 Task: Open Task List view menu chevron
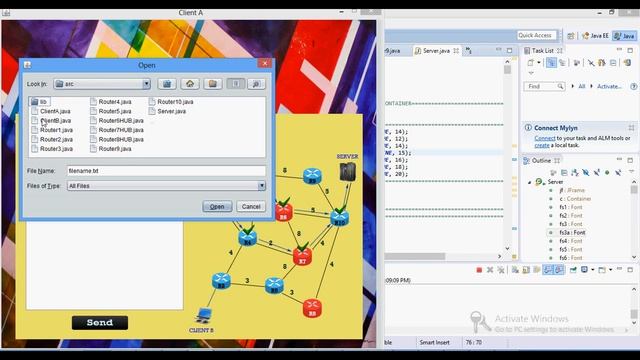pyautogui.click(x=531, y=73)
